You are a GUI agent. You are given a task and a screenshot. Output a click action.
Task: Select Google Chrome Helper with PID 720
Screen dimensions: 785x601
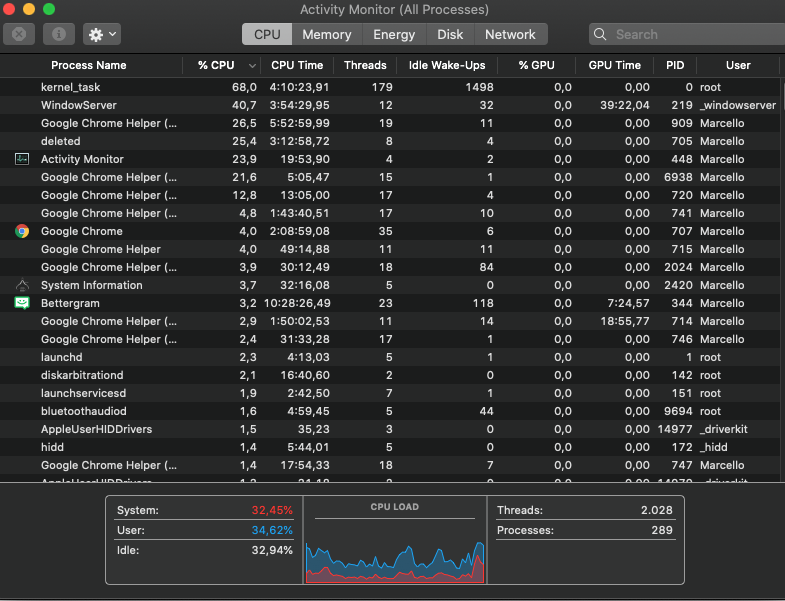pos(390,195)
